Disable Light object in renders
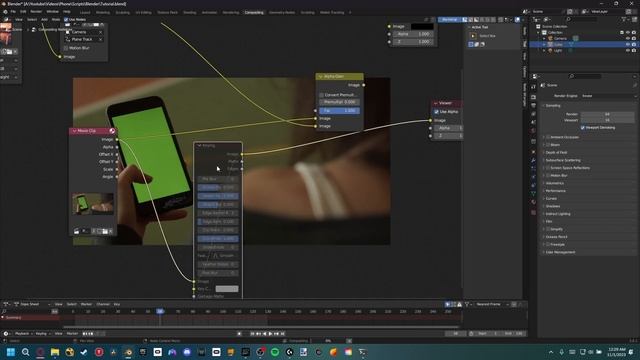 click(634, 50)
